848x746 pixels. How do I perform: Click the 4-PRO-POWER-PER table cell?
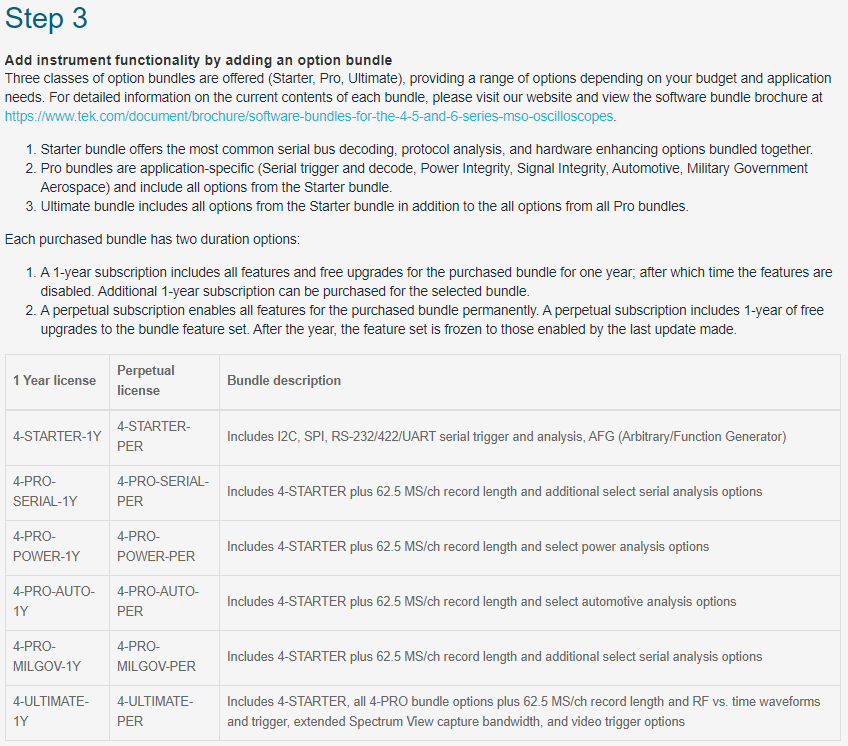coord(164,547)
